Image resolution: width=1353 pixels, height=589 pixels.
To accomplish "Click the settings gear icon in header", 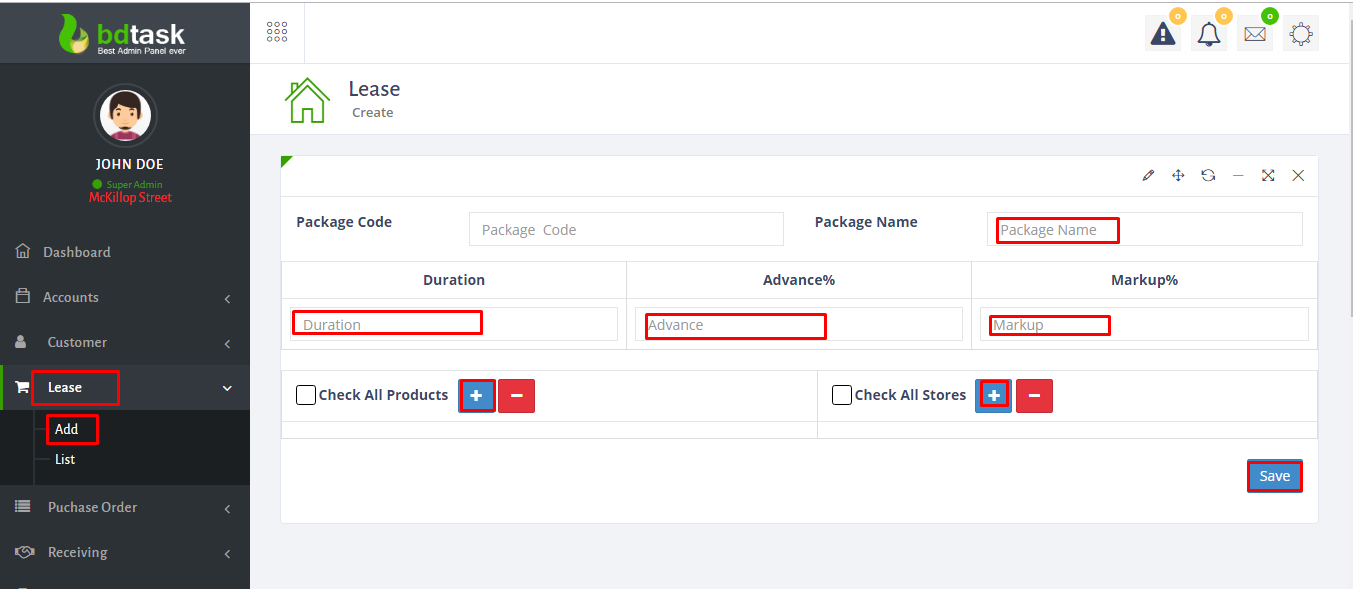I will click(x=1300, y=34).
